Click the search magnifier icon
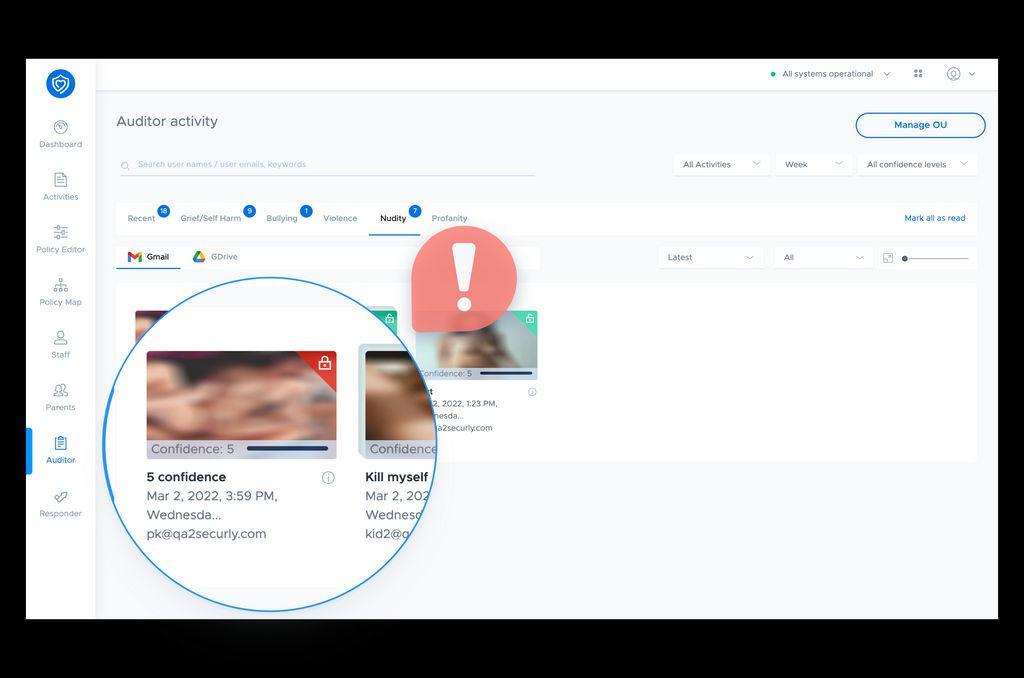The image size is (1024, 678). coord(125,166)
